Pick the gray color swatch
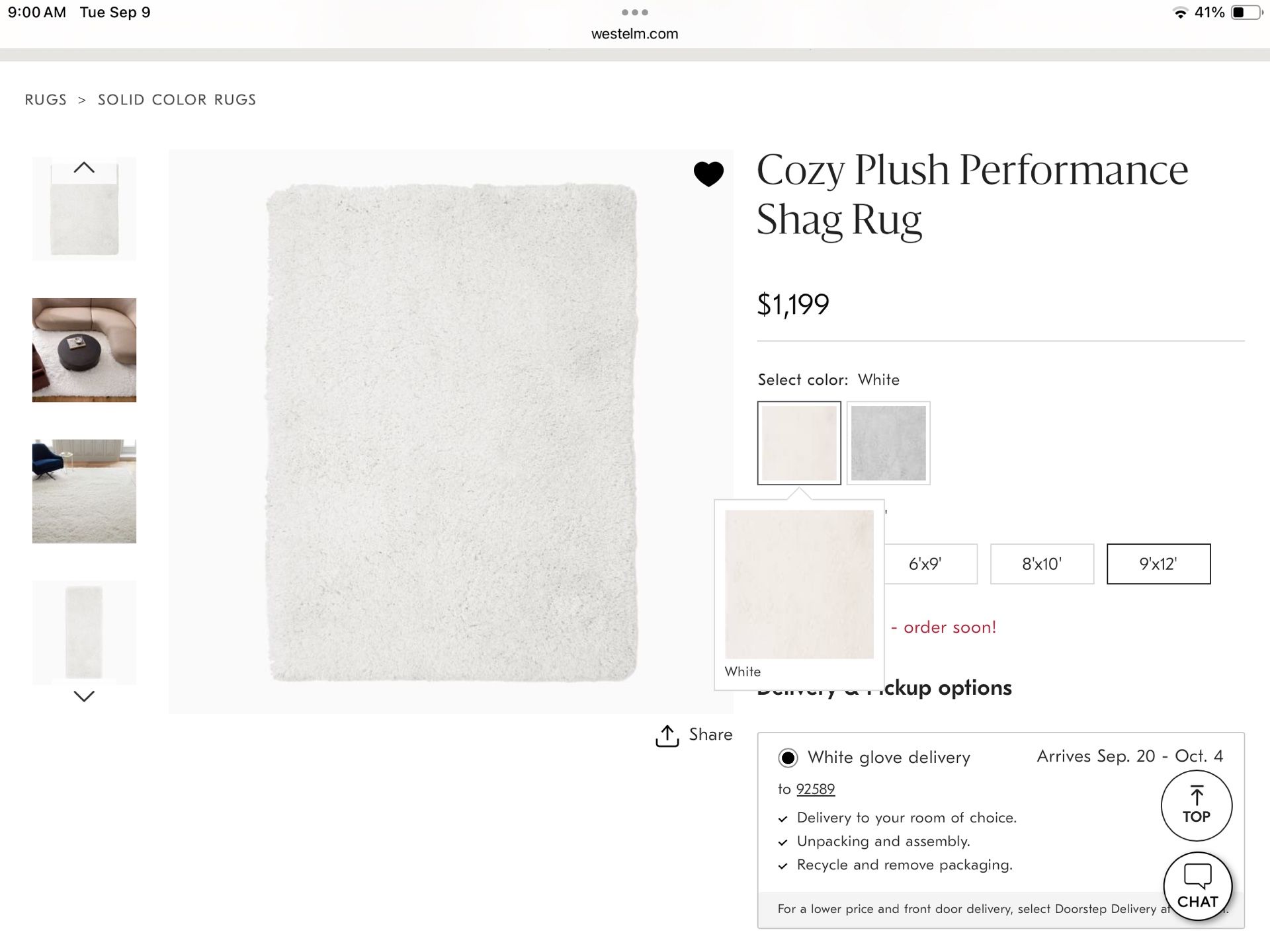 888,443
